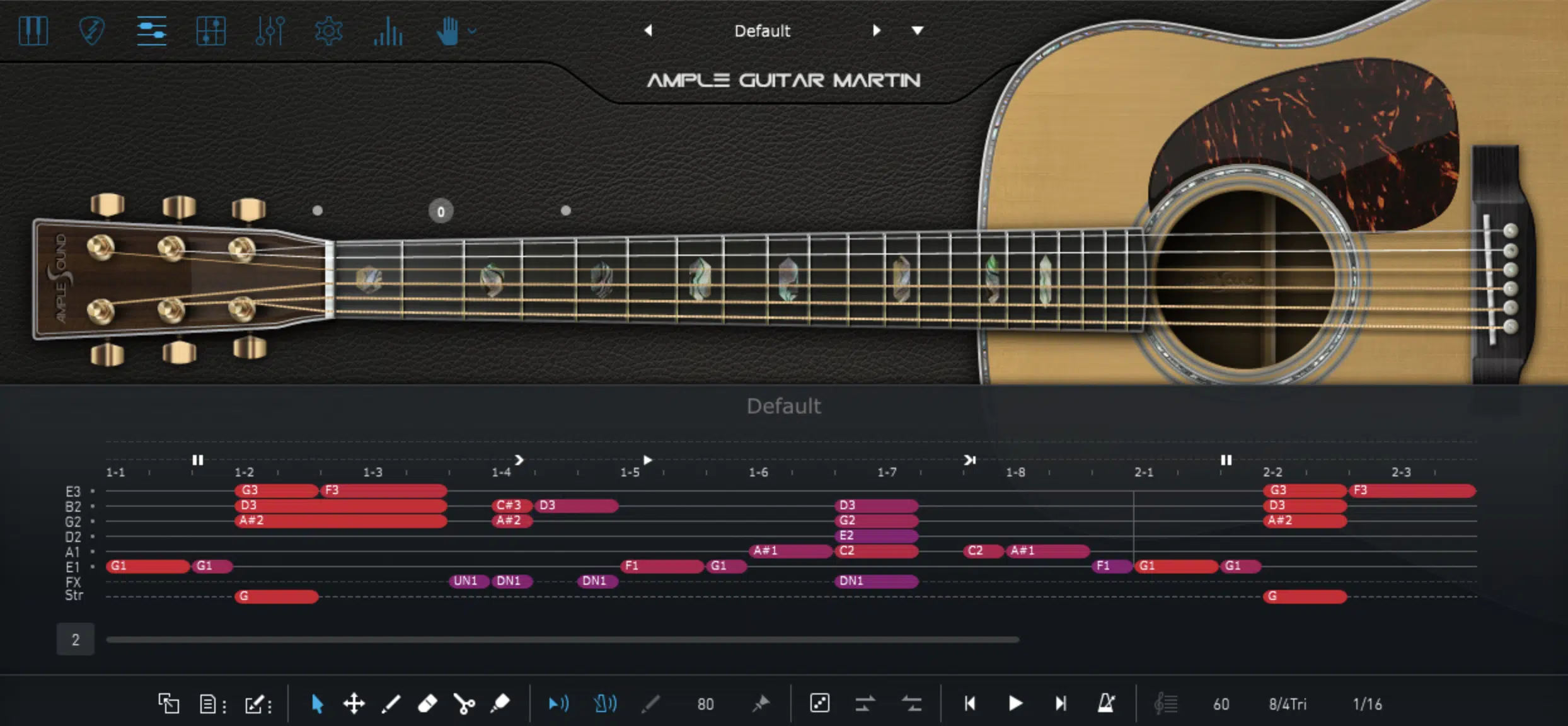Screen dimensions: 1568x726
Task: Select the four-way move tool
Action: click(x=354, y=703)
